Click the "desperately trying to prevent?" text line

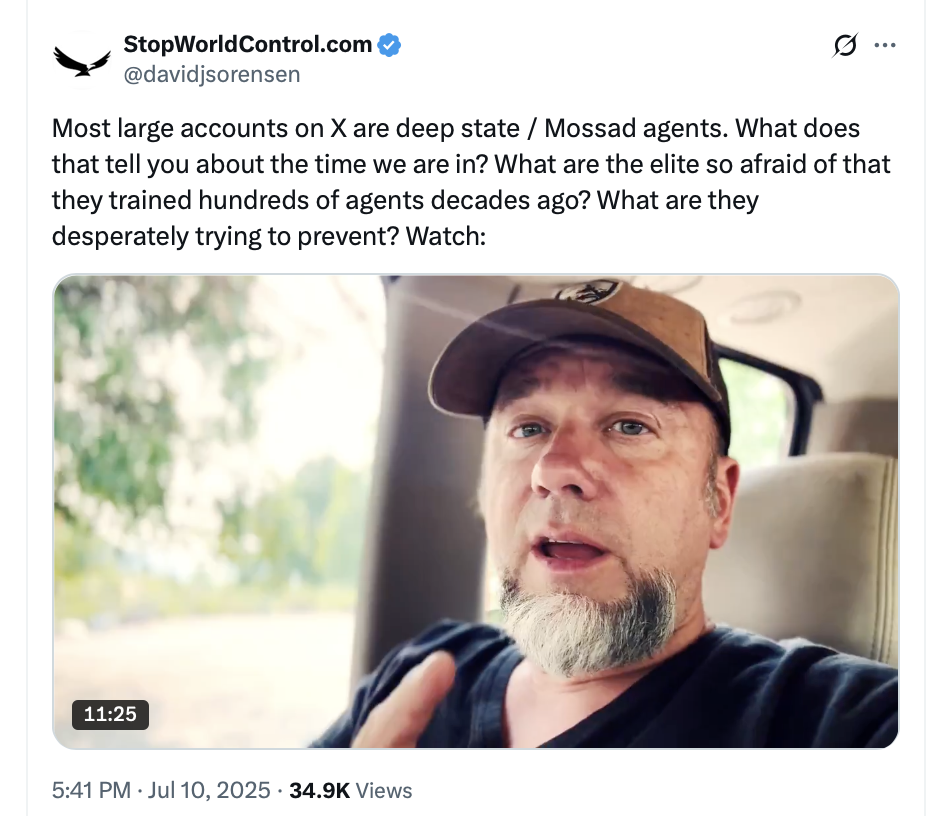point(211,237)
